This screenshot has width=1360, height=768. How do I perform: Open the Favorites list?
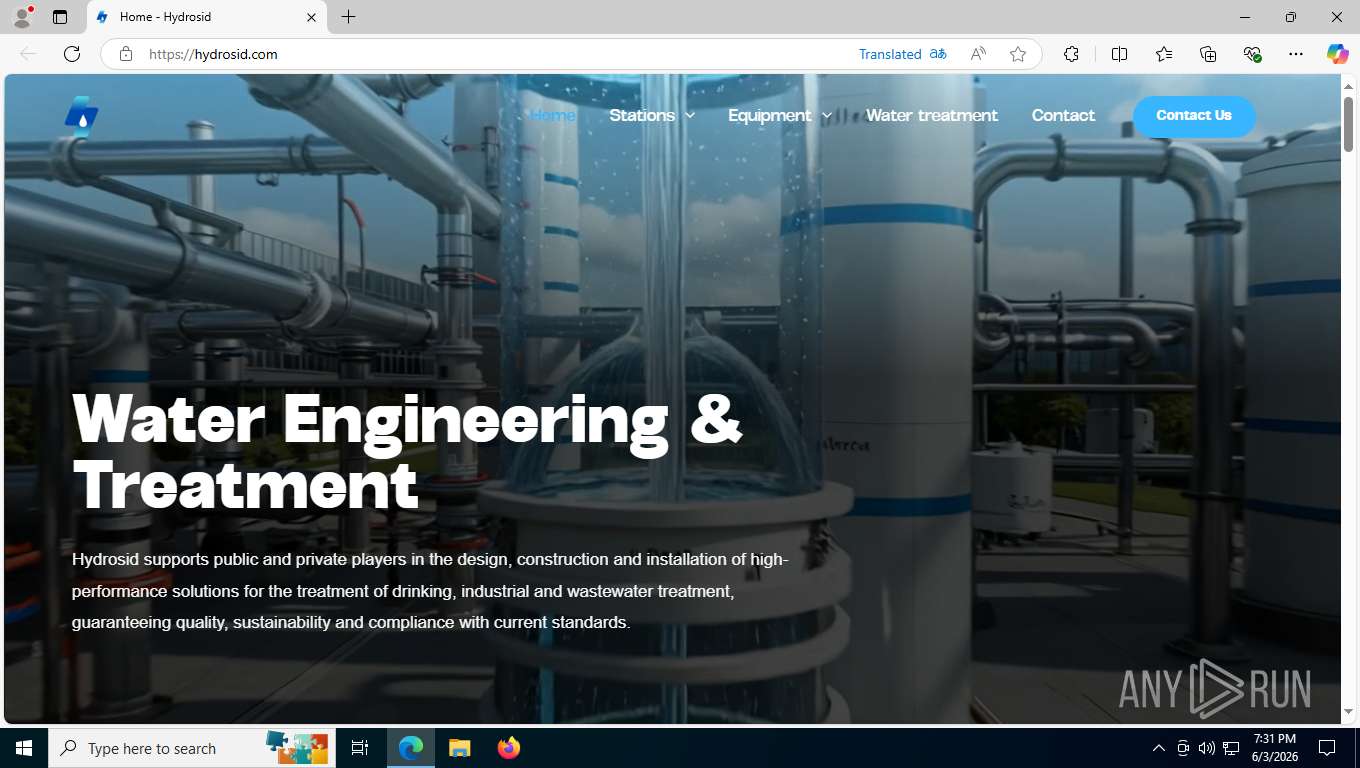(1164, 54)
